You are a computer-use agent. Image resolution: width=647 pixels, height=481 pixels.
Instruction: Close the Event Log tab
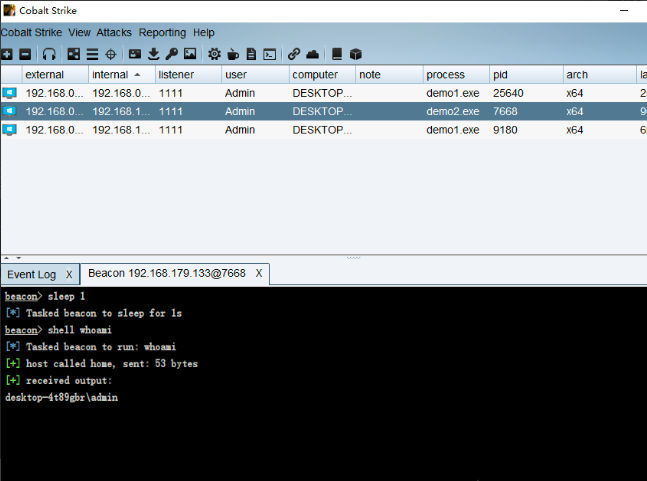[x=69, y=274]
